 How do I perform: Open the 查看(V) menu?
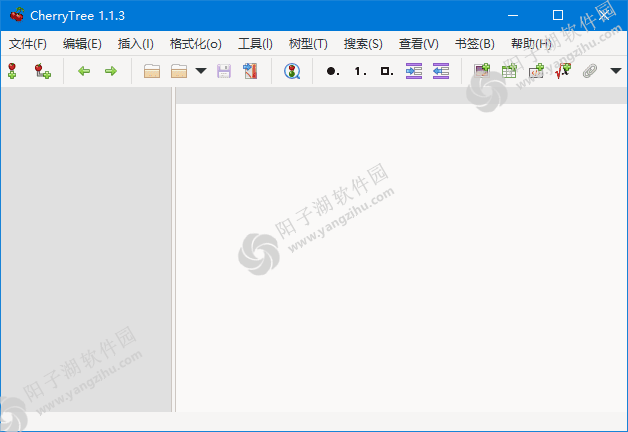click(x=419, y=44)
